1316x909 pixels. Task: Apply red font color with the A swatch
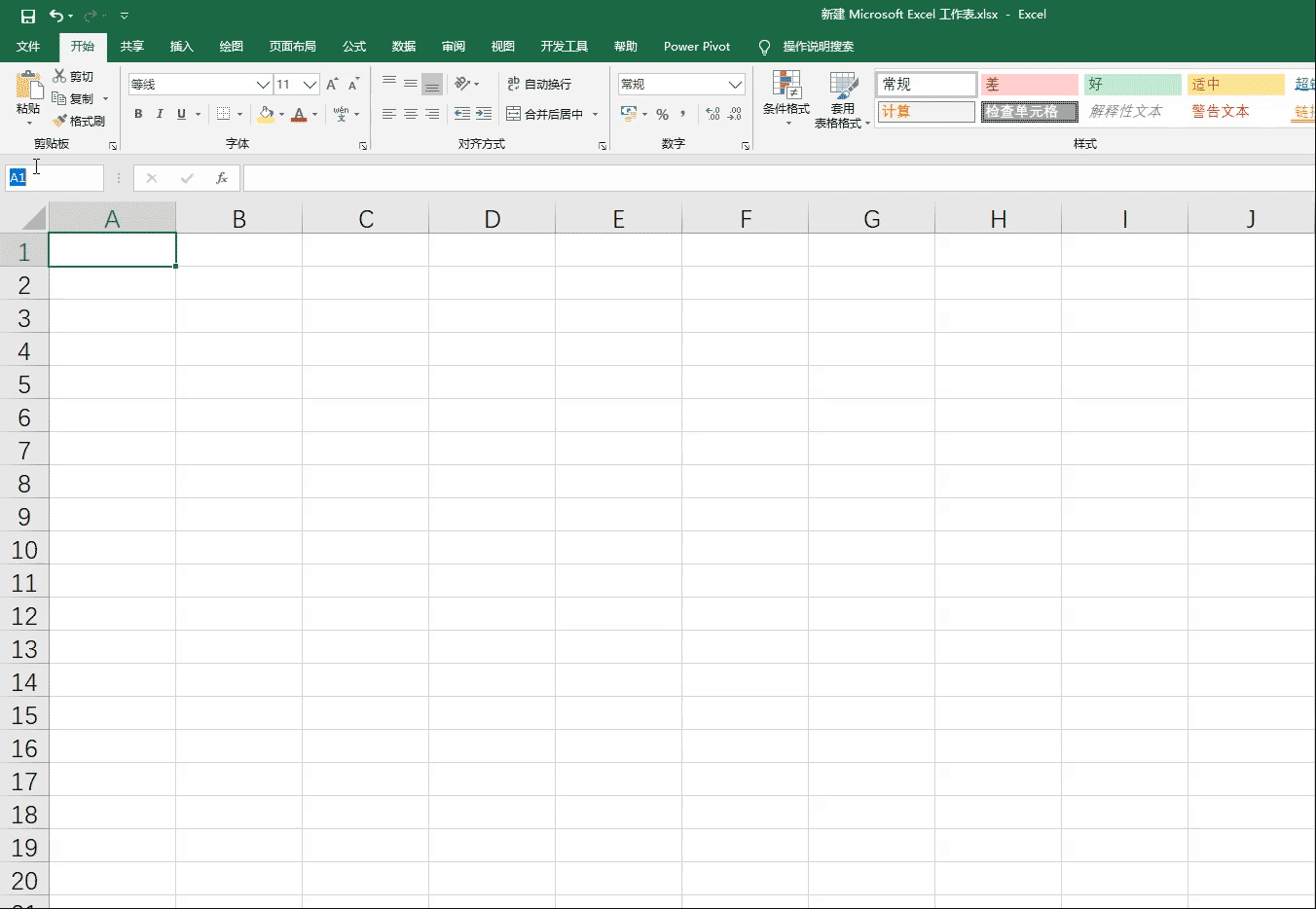(x=299, y=114)
